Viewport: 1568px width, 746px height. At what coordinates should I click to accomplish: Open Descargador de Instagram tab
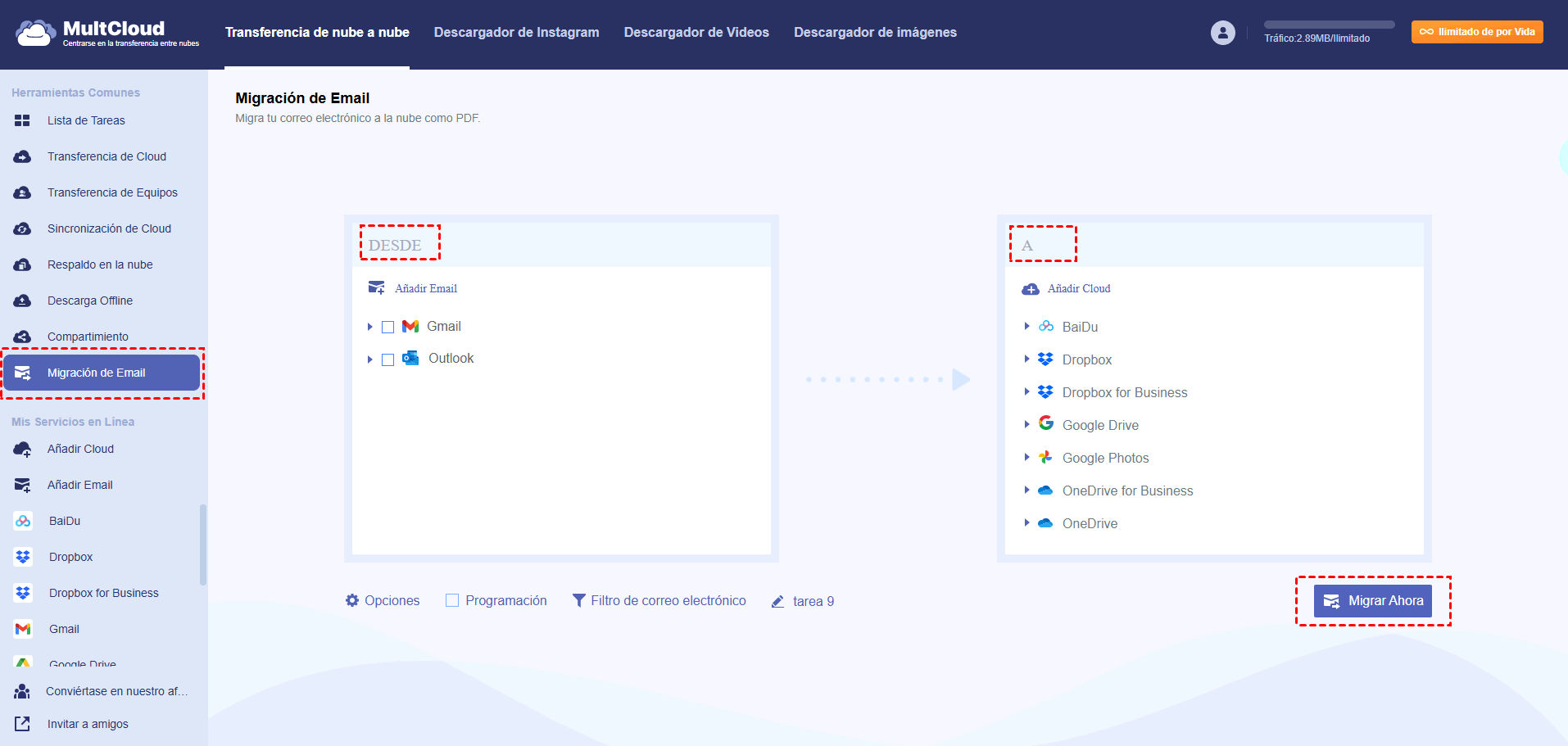(x=516, y=33)
